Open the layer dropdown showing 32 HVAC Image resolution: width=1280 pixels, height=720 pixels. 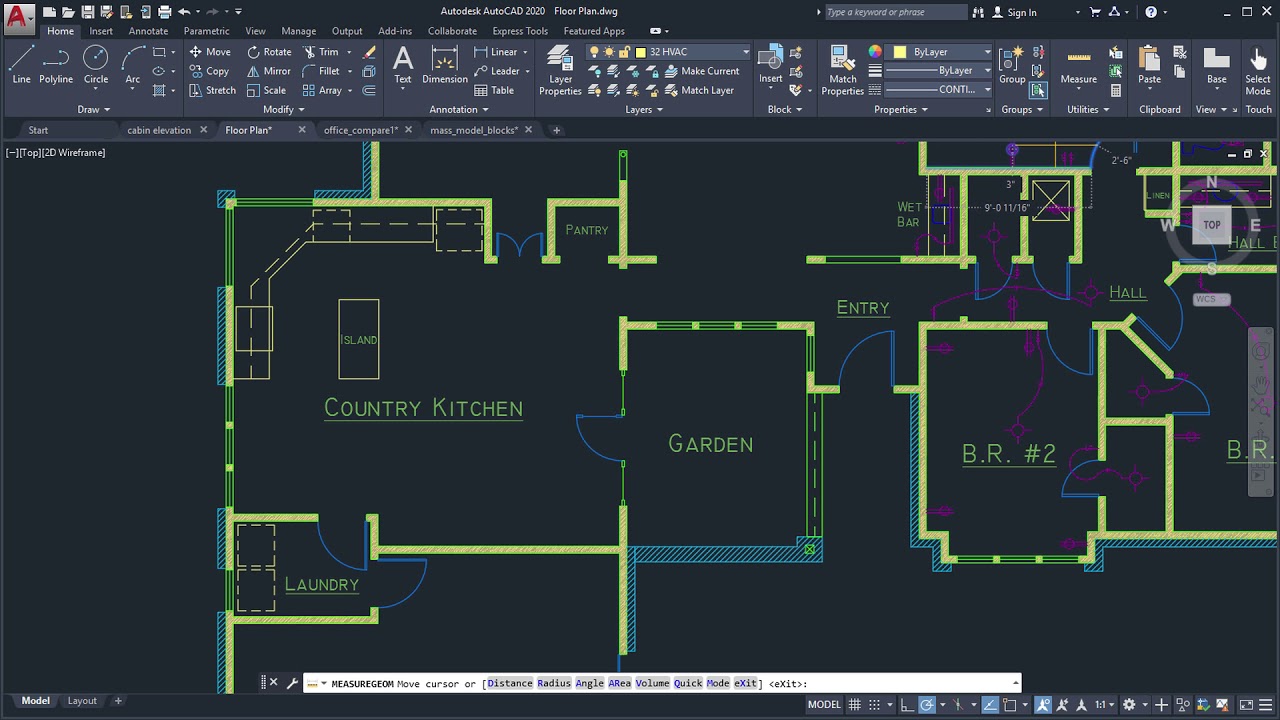[x=745, y=51]
